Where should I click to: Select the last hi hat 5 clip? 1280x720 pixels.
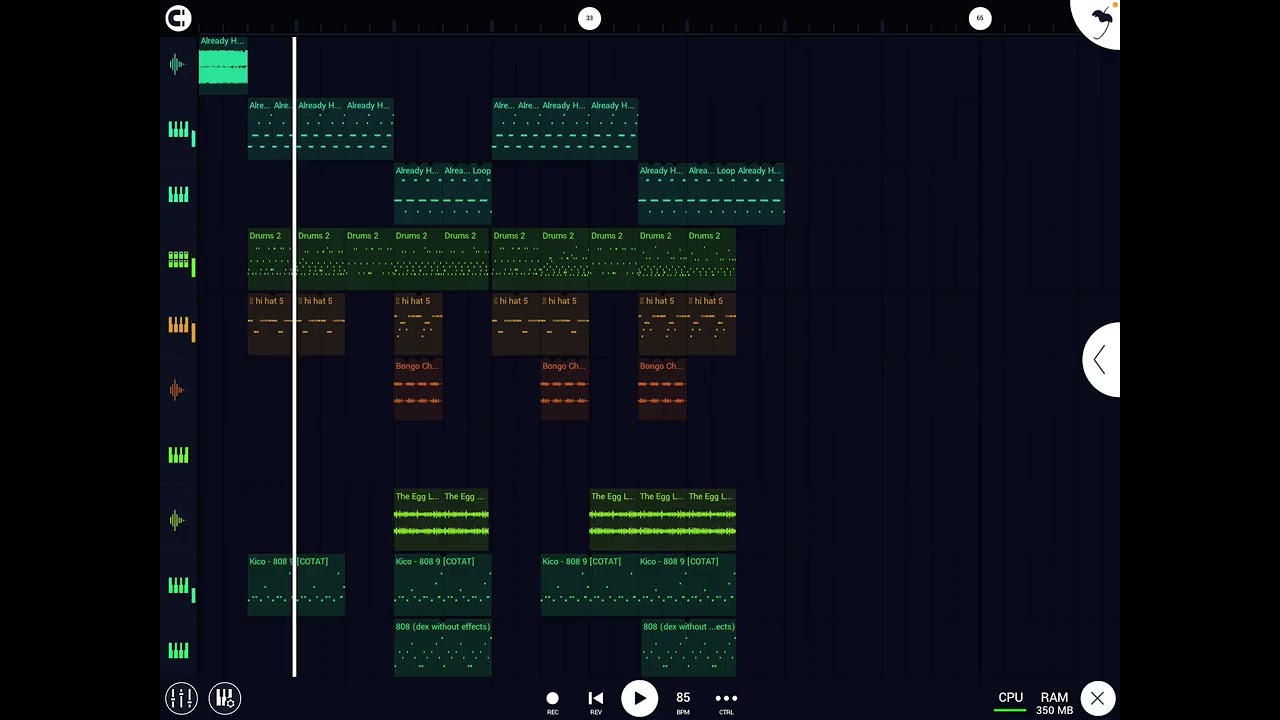(x=711, y=325)
